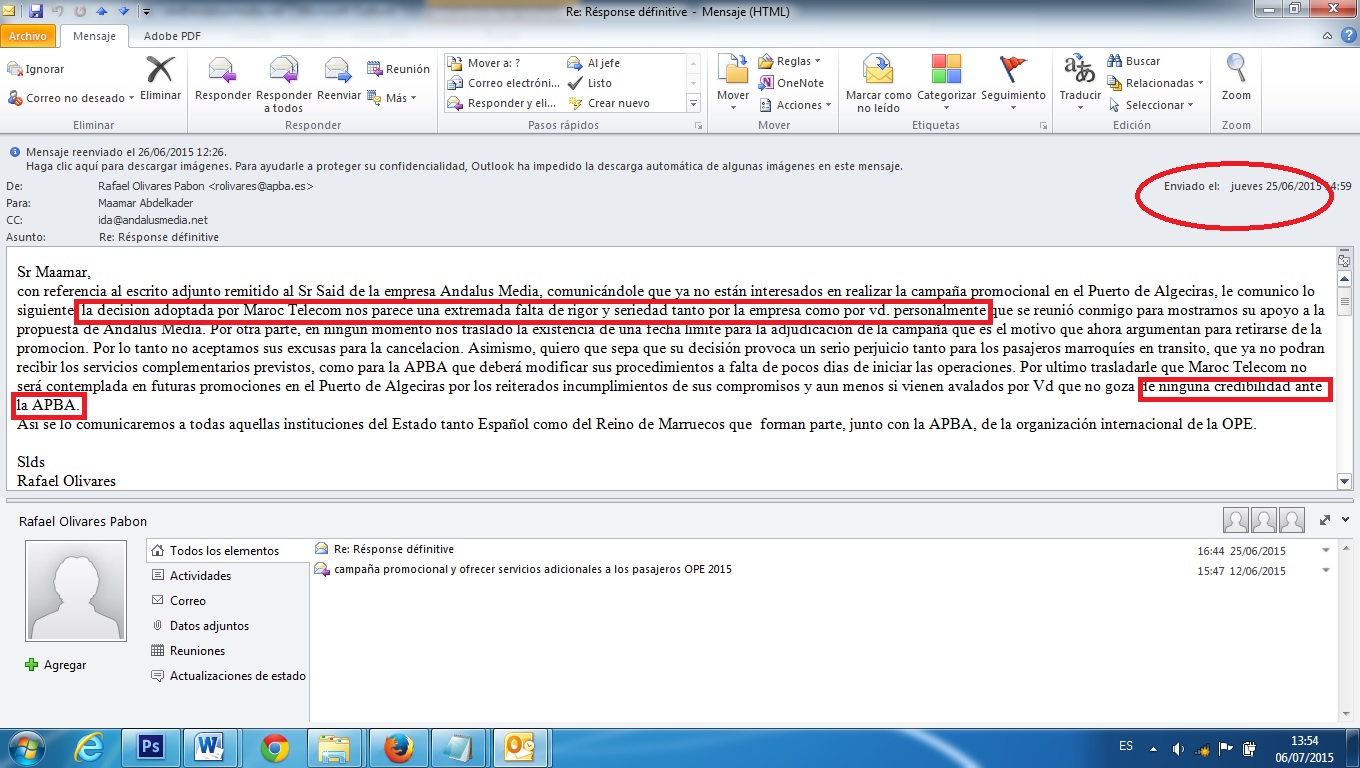Open the Reglas dropdown menu
The width and height of the screenshot is (1360, 768).
(790, 61)
